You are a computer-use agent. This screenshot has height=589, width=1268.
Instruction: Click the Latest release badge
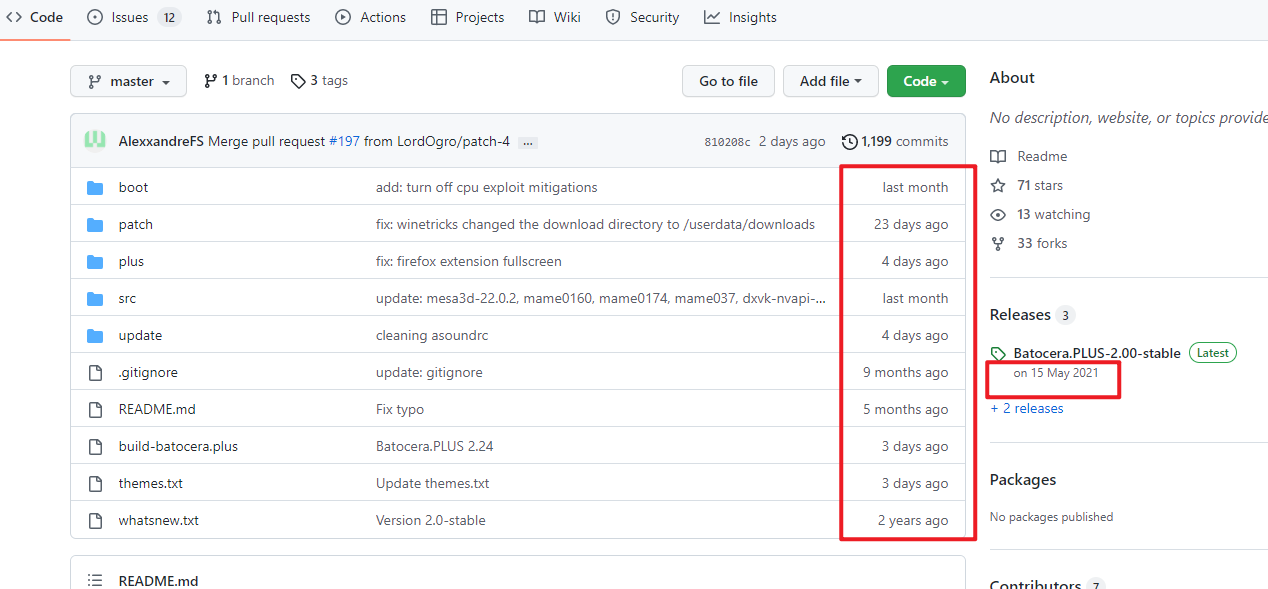pyautogui.click(x=1213, y=353)
